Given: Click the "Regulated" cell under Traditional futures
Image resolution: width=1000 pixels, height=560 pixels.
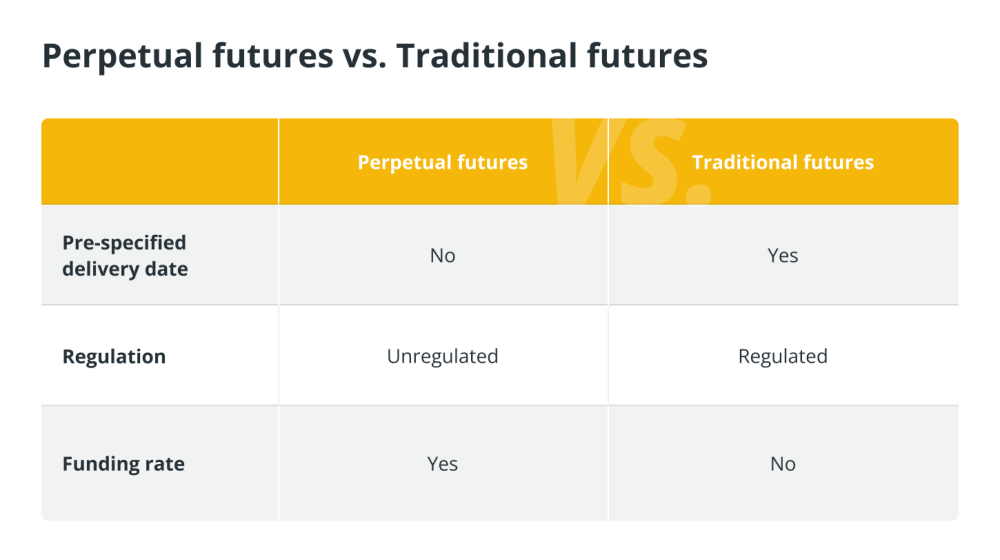Looking at the screenshot, I should point(783,356).
